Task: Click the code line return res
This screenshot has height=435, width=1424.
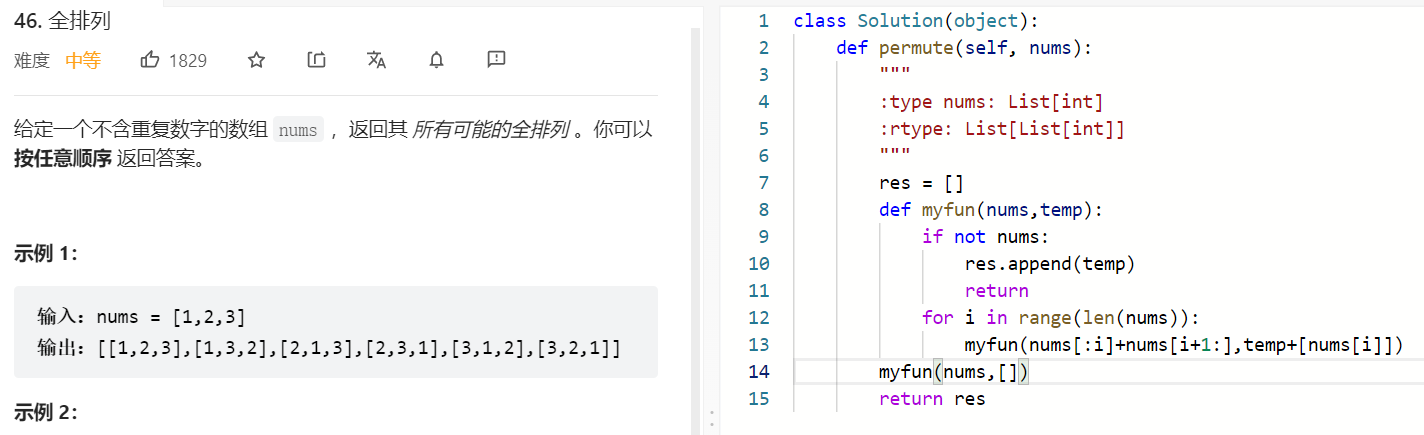Action: click(933, 399)
